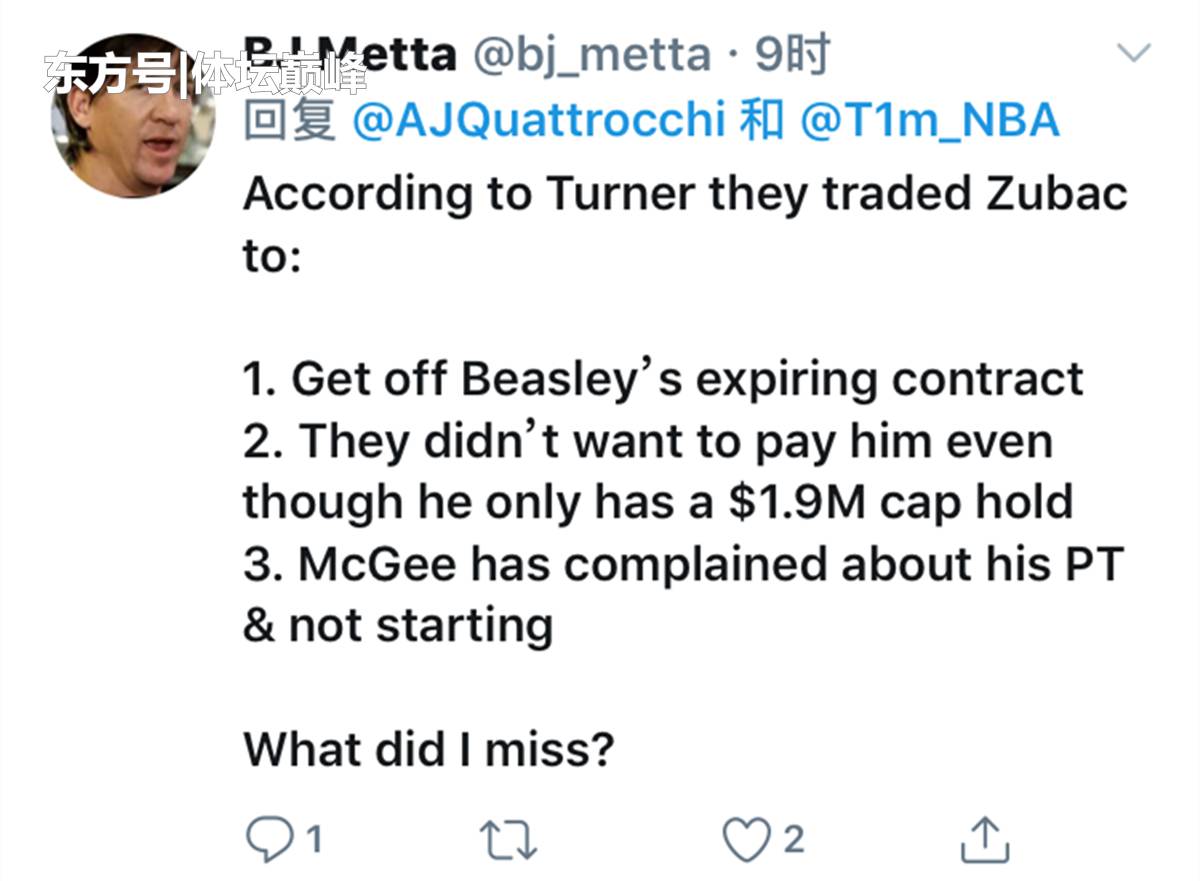Expand the tweet options chevron
The height and width of the screenshot is (881, 1200).
point(1133,52)
